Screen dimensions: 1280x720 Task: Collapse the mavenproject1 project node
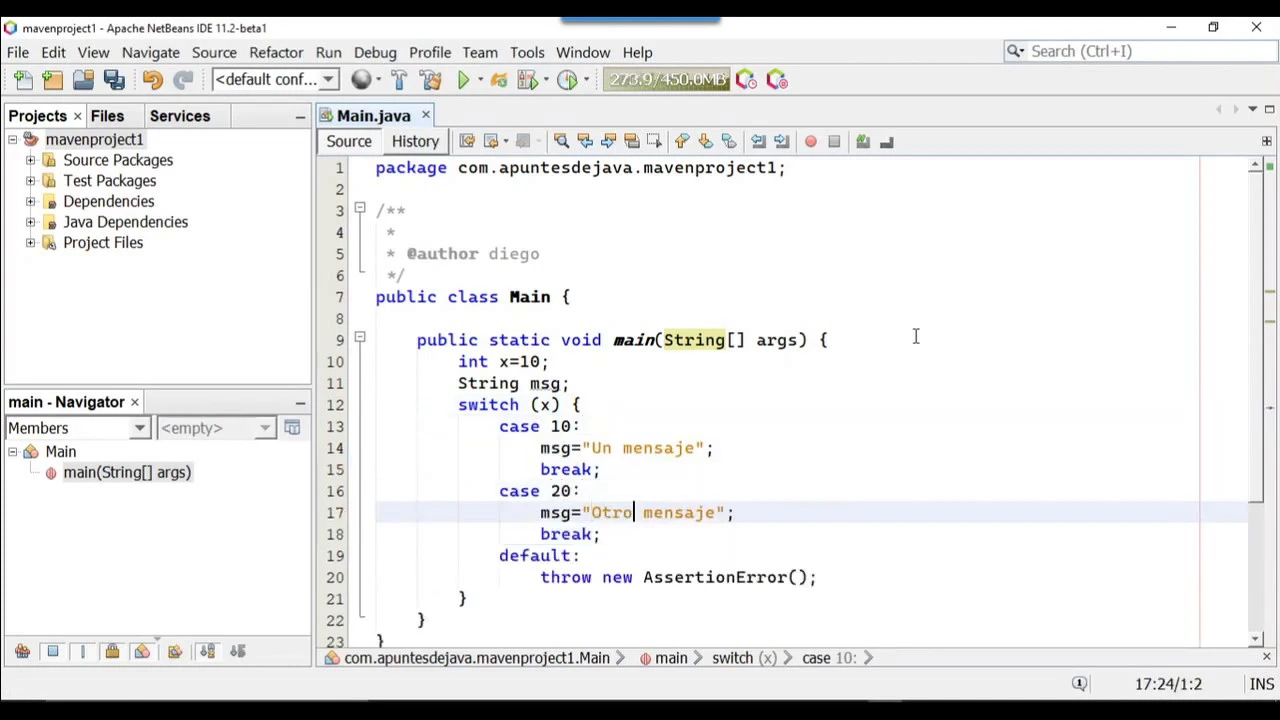coord(13,140)
